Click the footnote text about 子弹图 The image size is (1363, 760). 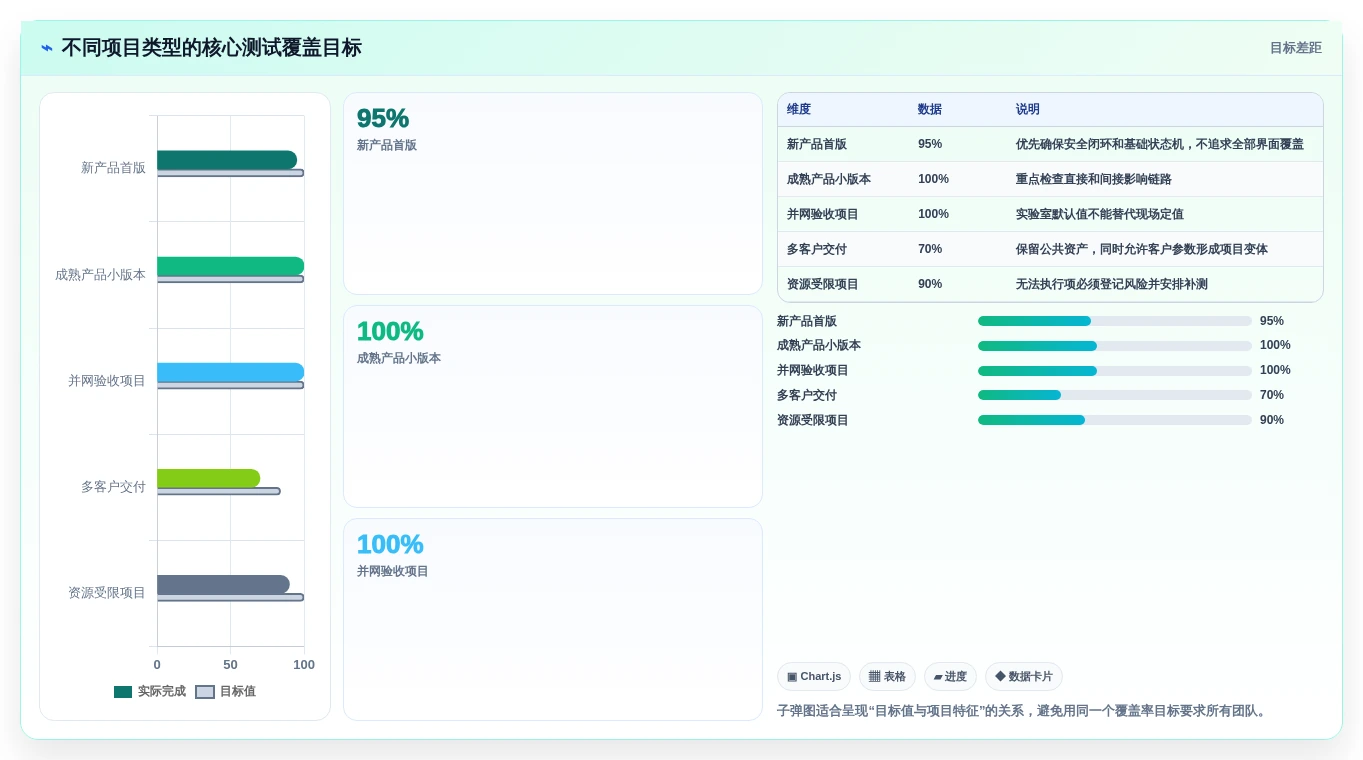click(1024, 711)
